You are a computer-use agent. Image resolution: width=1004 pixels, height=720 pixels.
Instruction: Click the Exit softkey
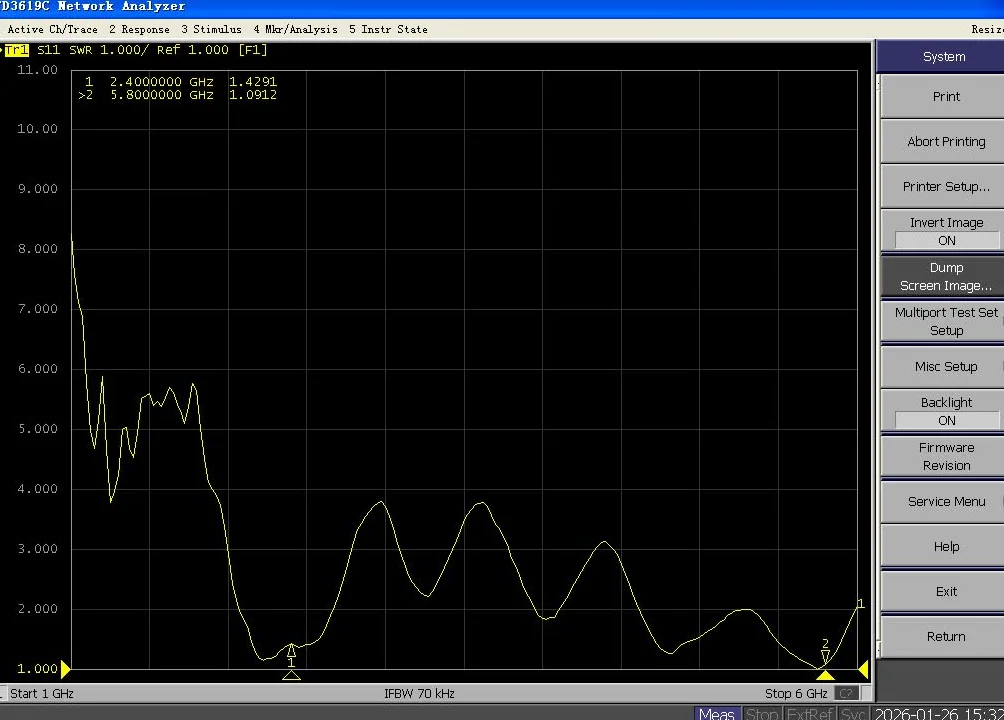(x=945, y=591)
